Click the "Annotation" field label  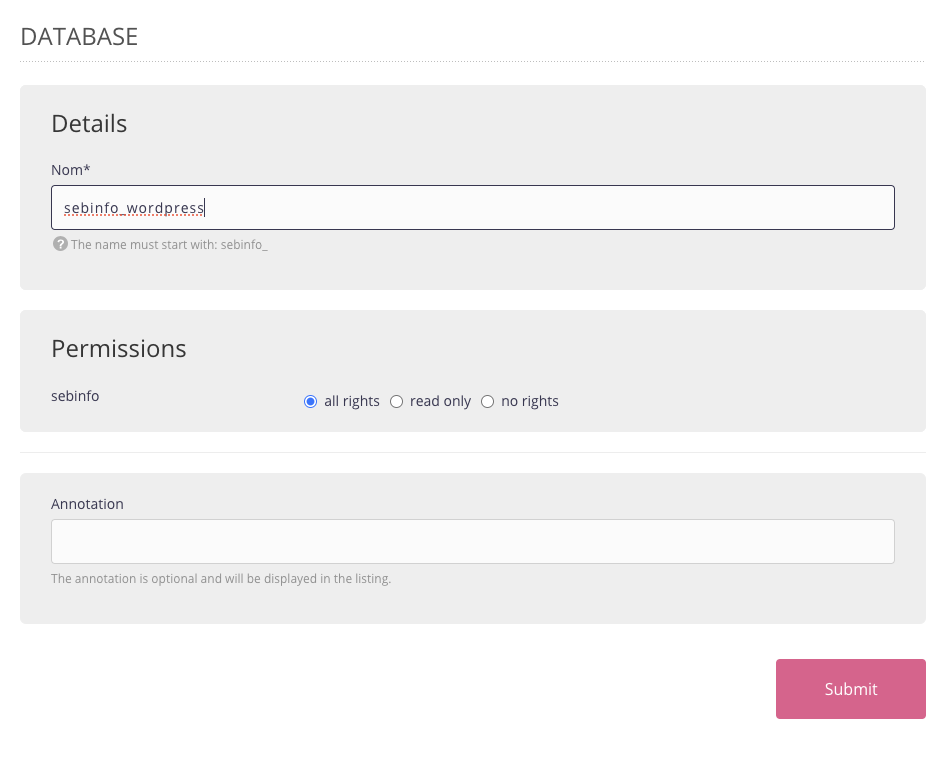click(x=87, y=504)
